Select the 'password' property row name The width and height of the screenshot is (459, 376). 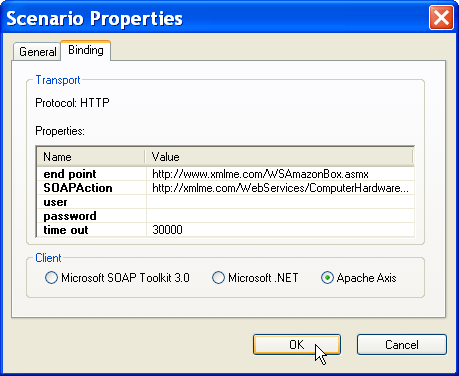(x=70, y=216)
